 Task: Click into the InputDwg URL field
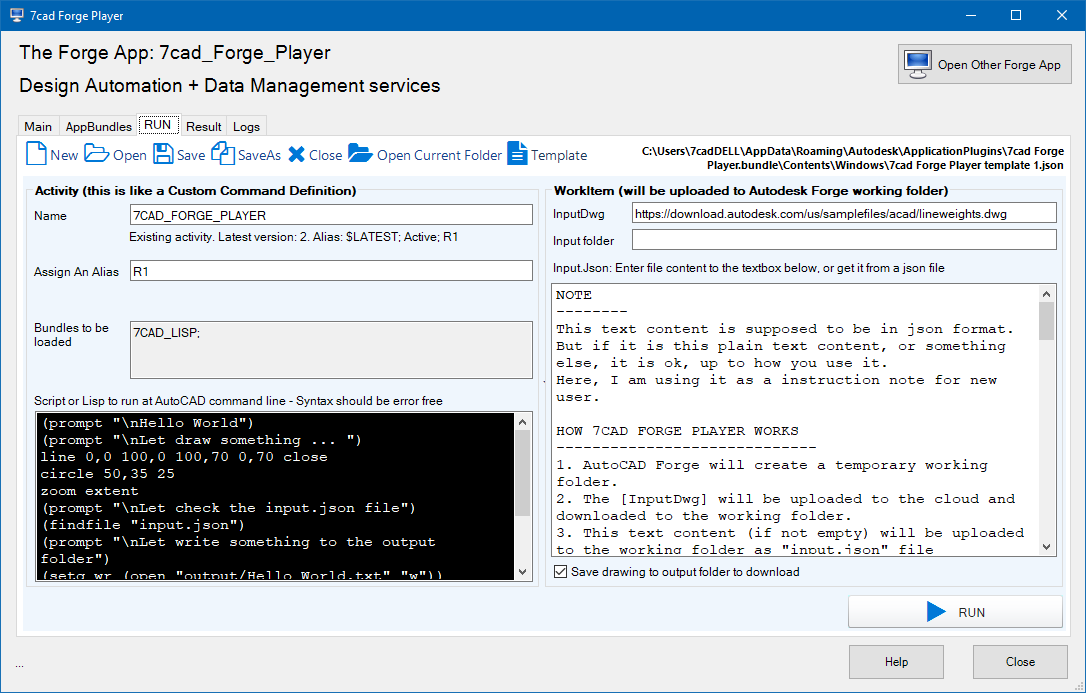click(843, 213)
